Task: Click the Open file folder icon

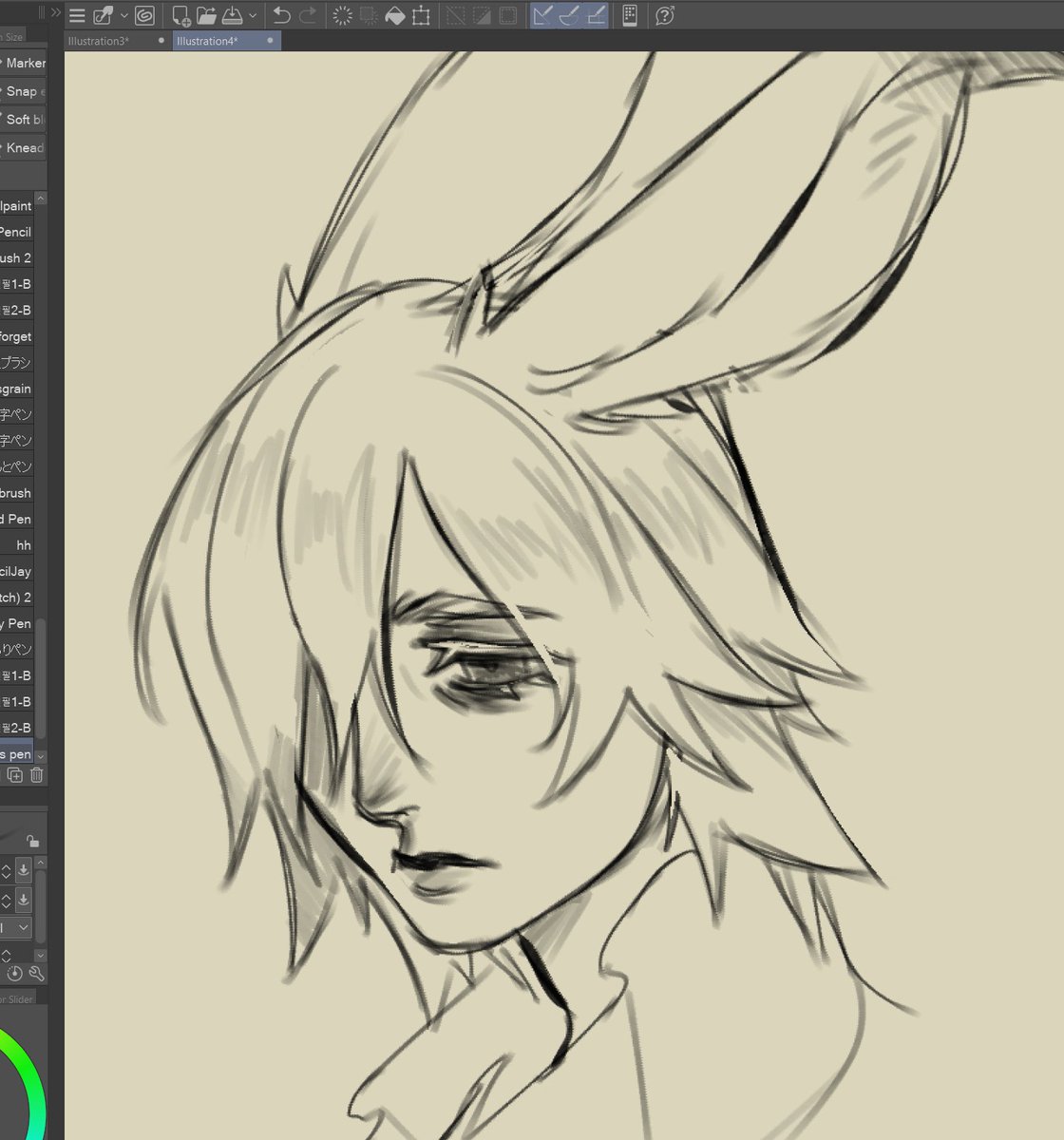Action: tap(206, 15)
